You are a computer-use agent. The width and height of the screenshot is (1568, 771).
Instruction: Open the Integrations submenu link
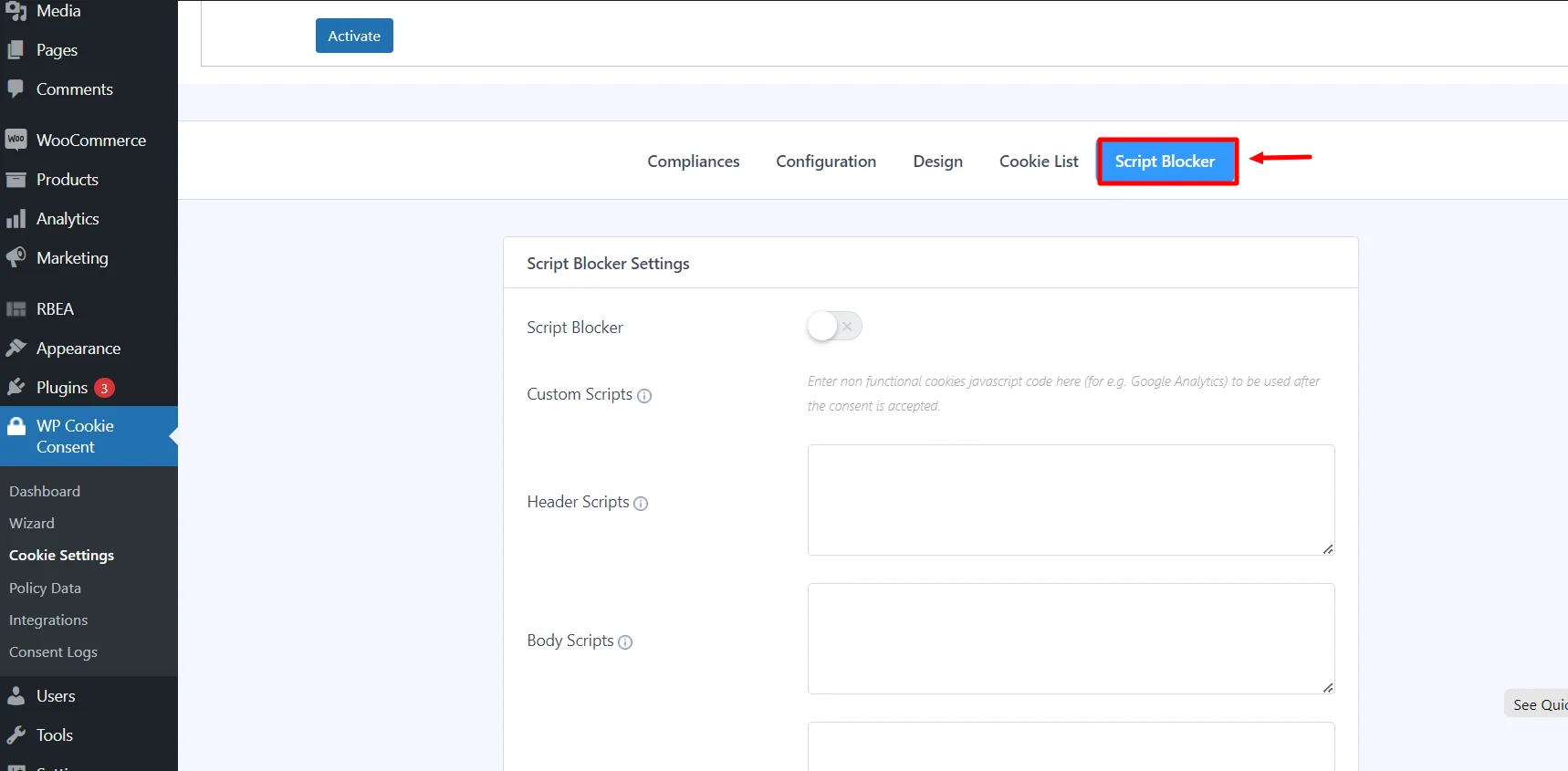pyautogui.click(x=48, y=620)
